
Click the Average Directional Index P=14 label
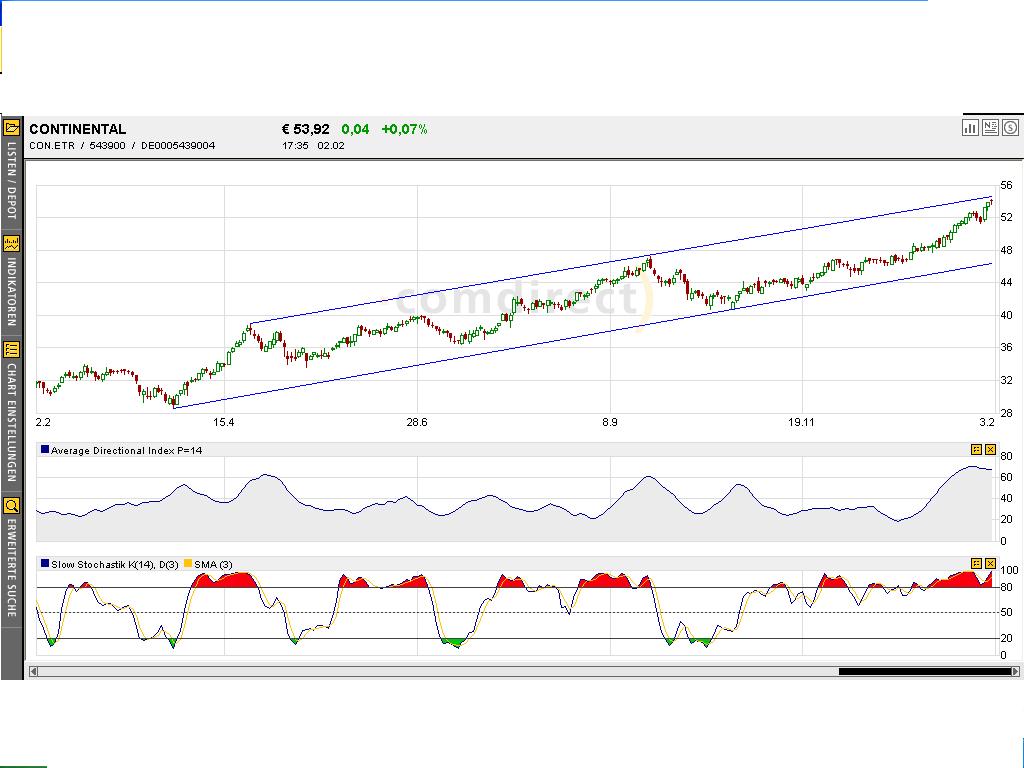(x=127, y=450)
